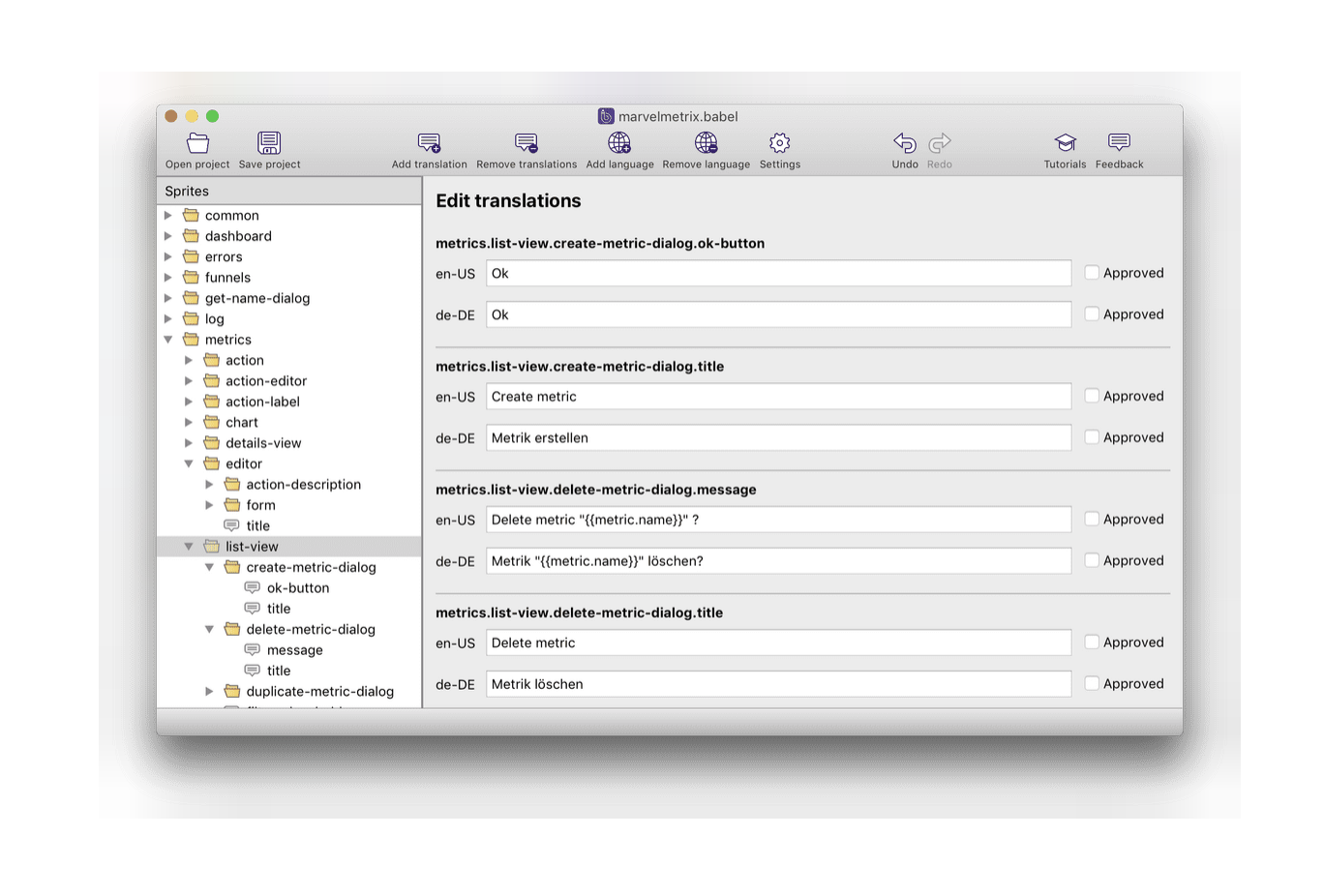
Task: Approve de-DE 'Metrik erstellen' translation
Action: [x=1092, y=437]
